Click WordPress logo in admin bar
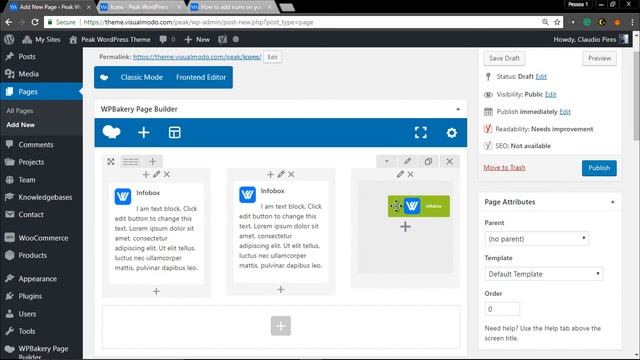Viewport: 640px width, 360px height. (9, 40)
